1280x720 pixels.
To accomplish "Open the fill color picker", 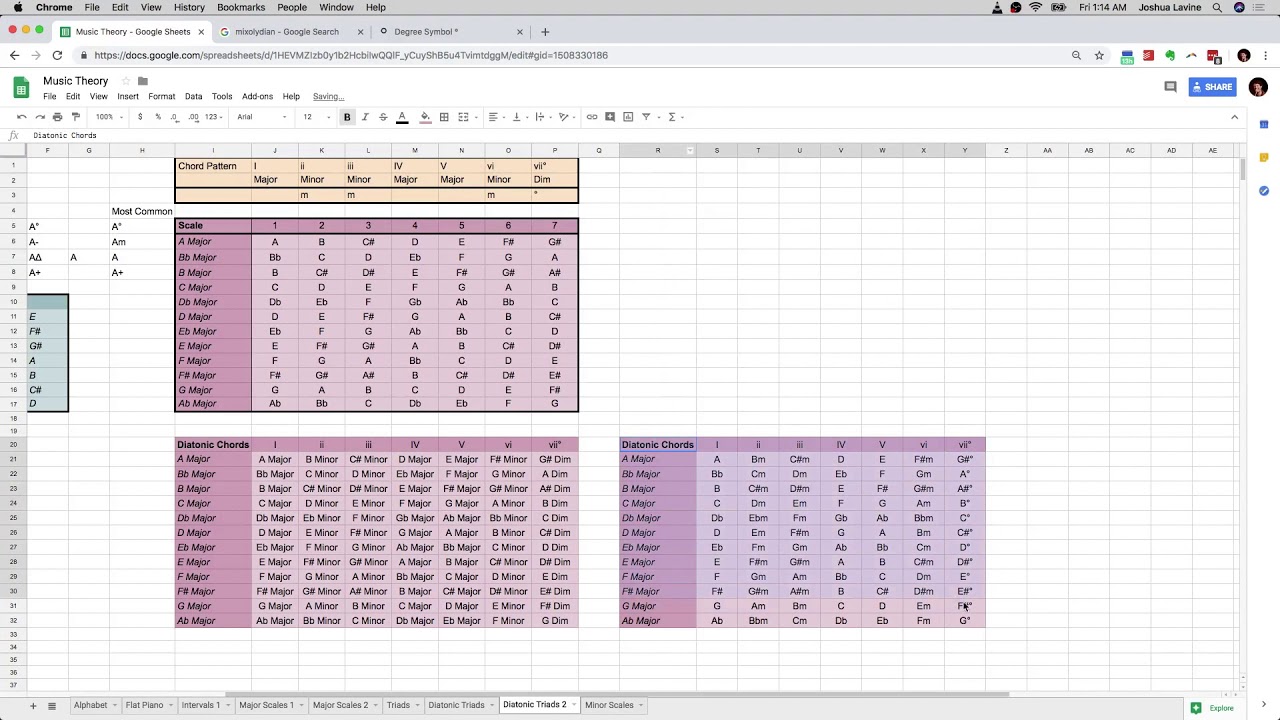I will pyautogui.click(x=425, y=117).
